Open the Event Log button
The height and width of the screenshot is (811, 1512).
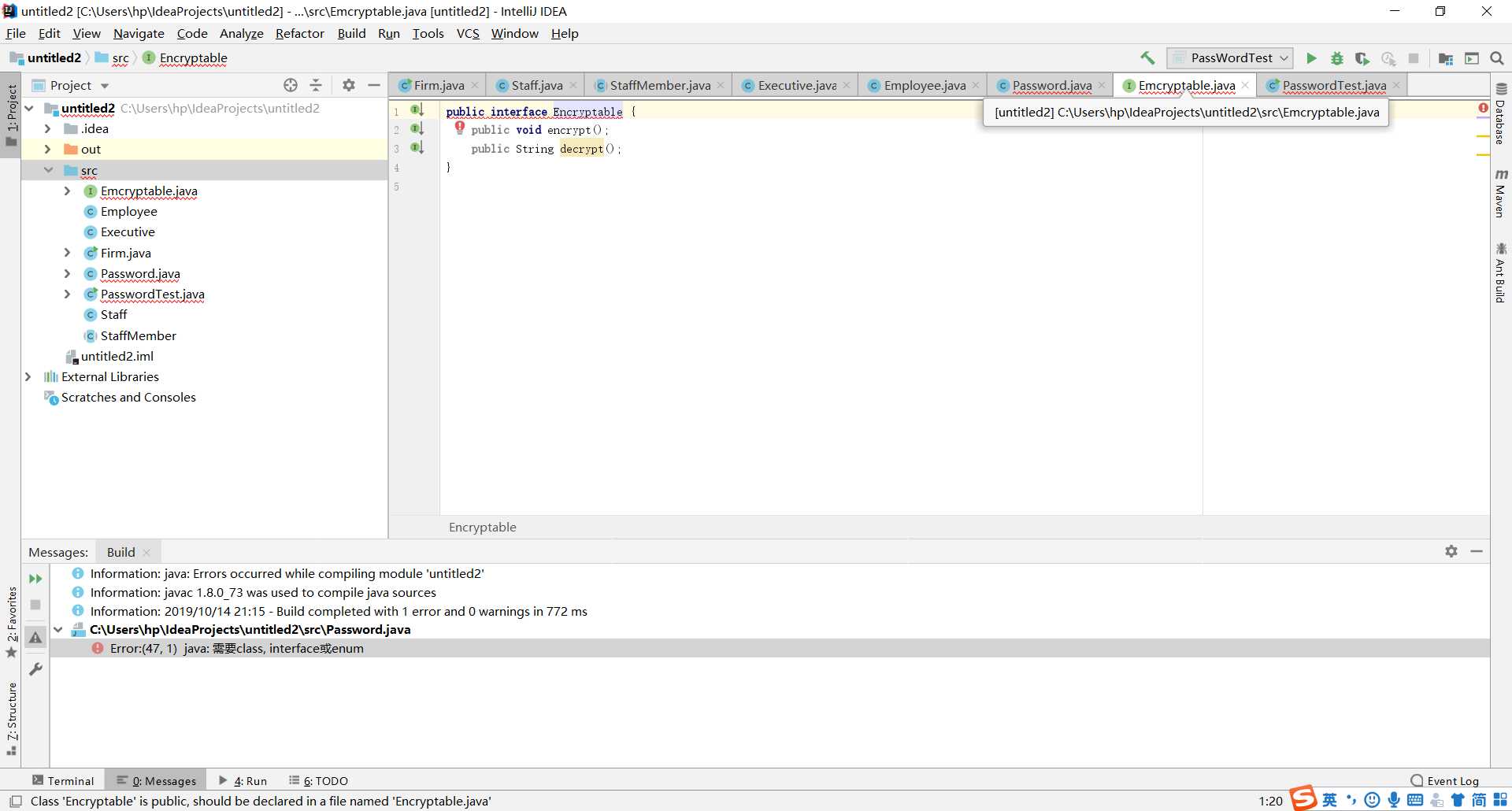pos(1445,780)
